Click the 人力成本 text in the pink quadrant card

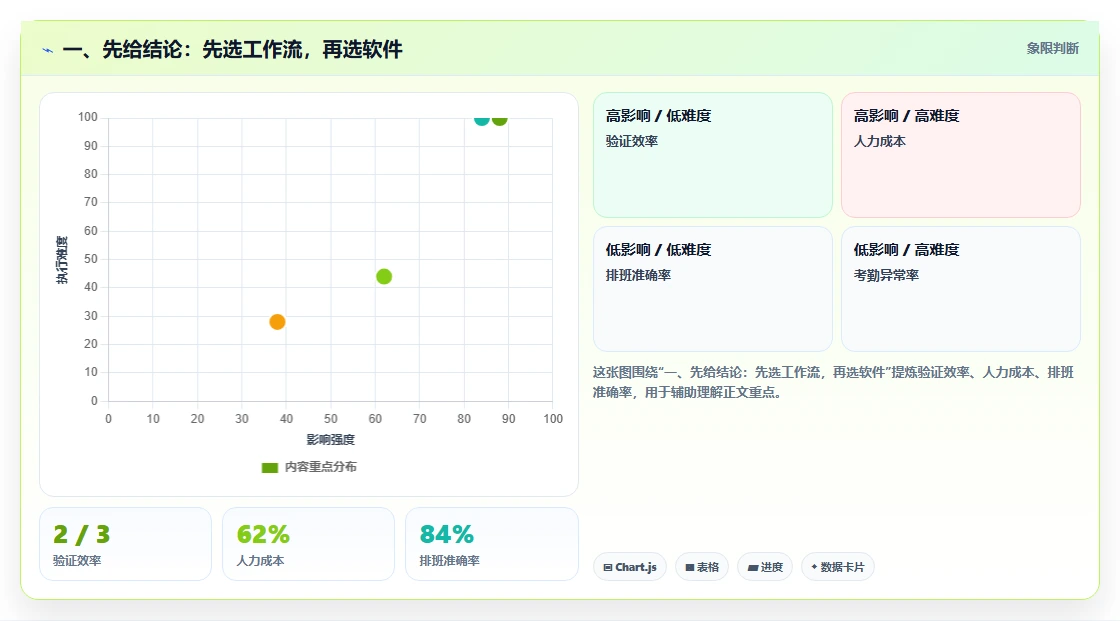pos(880,141)
